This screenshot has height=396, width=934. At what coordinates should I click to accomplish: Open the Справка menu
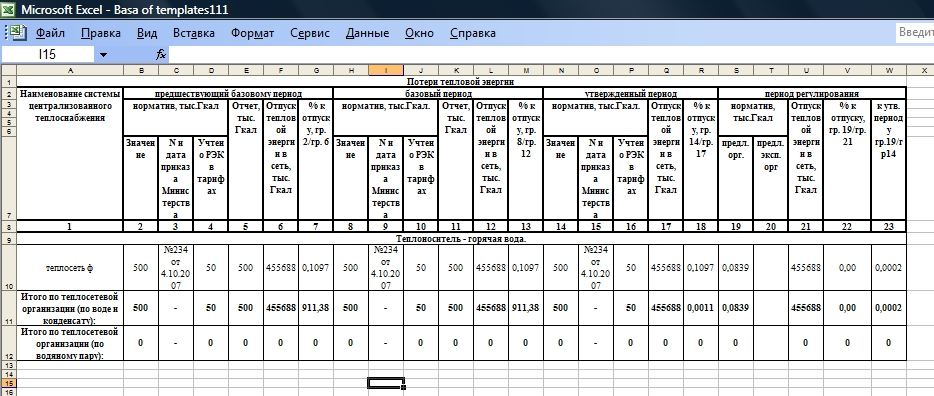pyautogui.click(x=472, y=33)
